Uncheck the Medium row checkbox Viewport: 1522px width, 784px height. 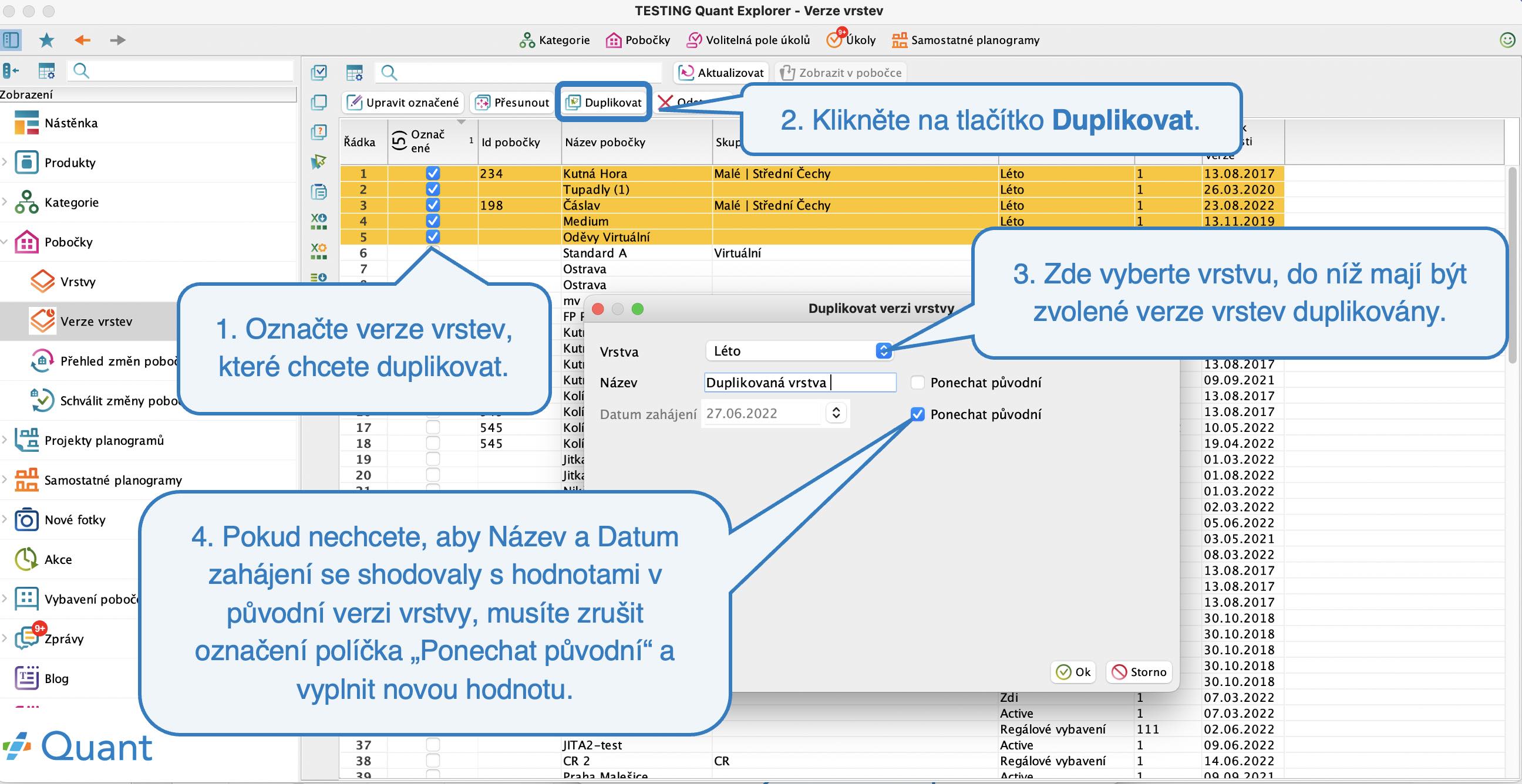click(x=433, y=221)
